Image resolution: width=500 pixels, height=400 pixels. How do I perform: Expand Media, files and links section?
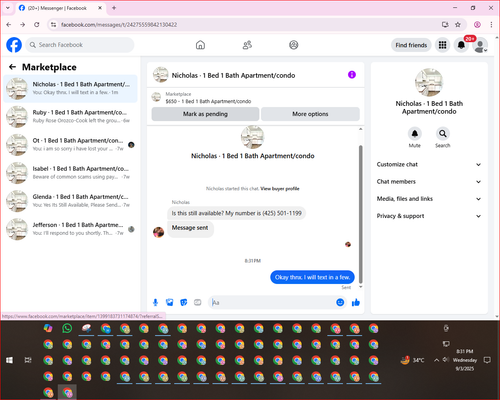coord(429,199)
